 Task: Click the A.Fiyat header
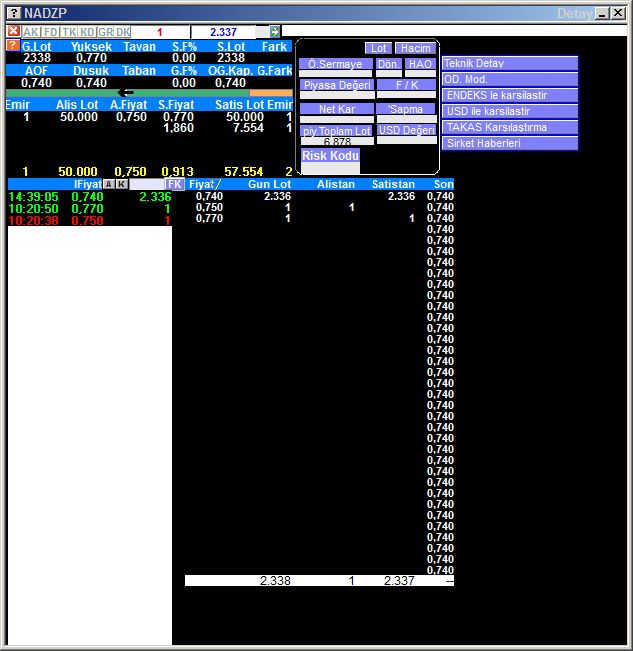pos(128,105)
